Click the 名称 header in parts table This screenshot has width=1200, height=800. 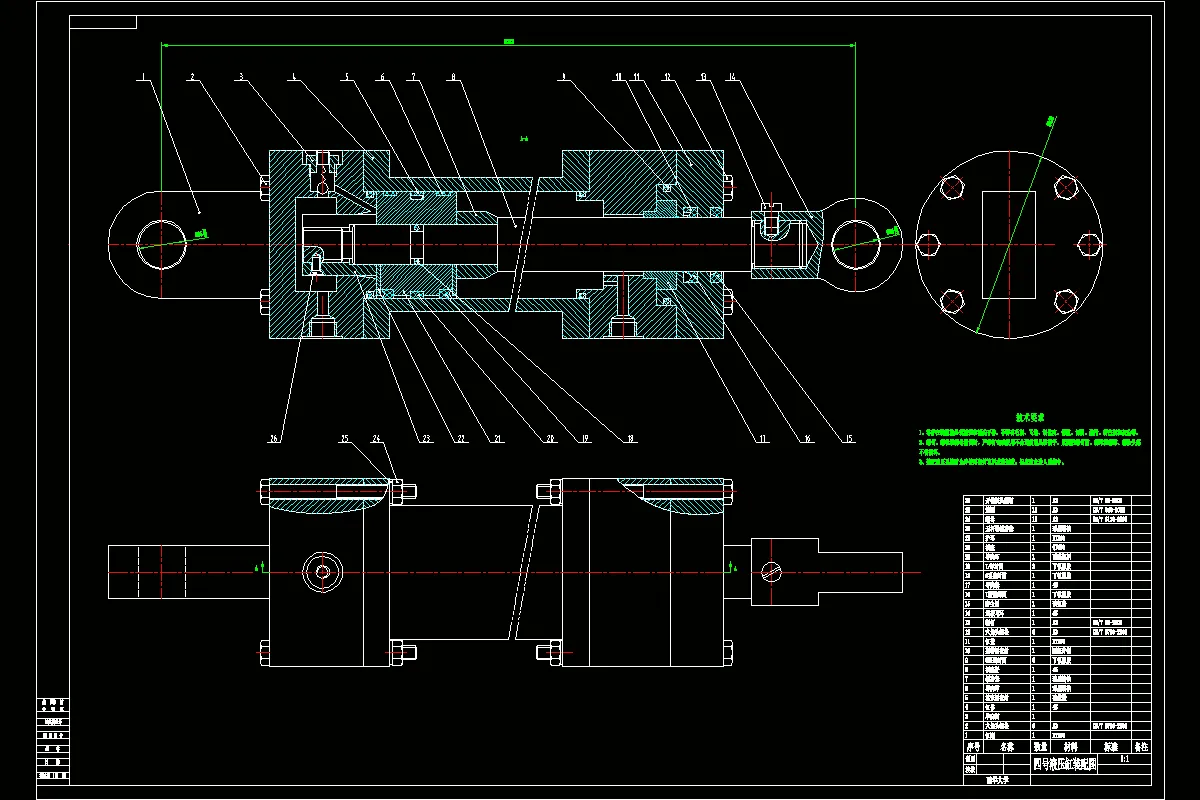click(1005, 746)
